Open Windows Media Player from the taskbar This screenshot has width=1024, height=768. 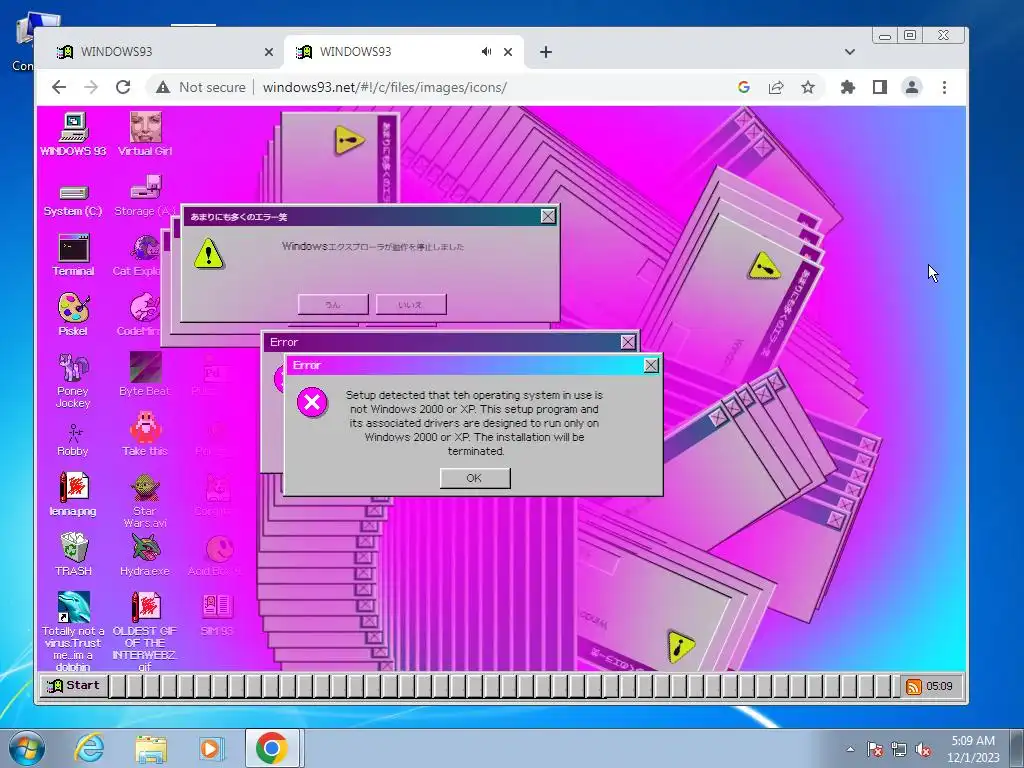click(212, 748)
